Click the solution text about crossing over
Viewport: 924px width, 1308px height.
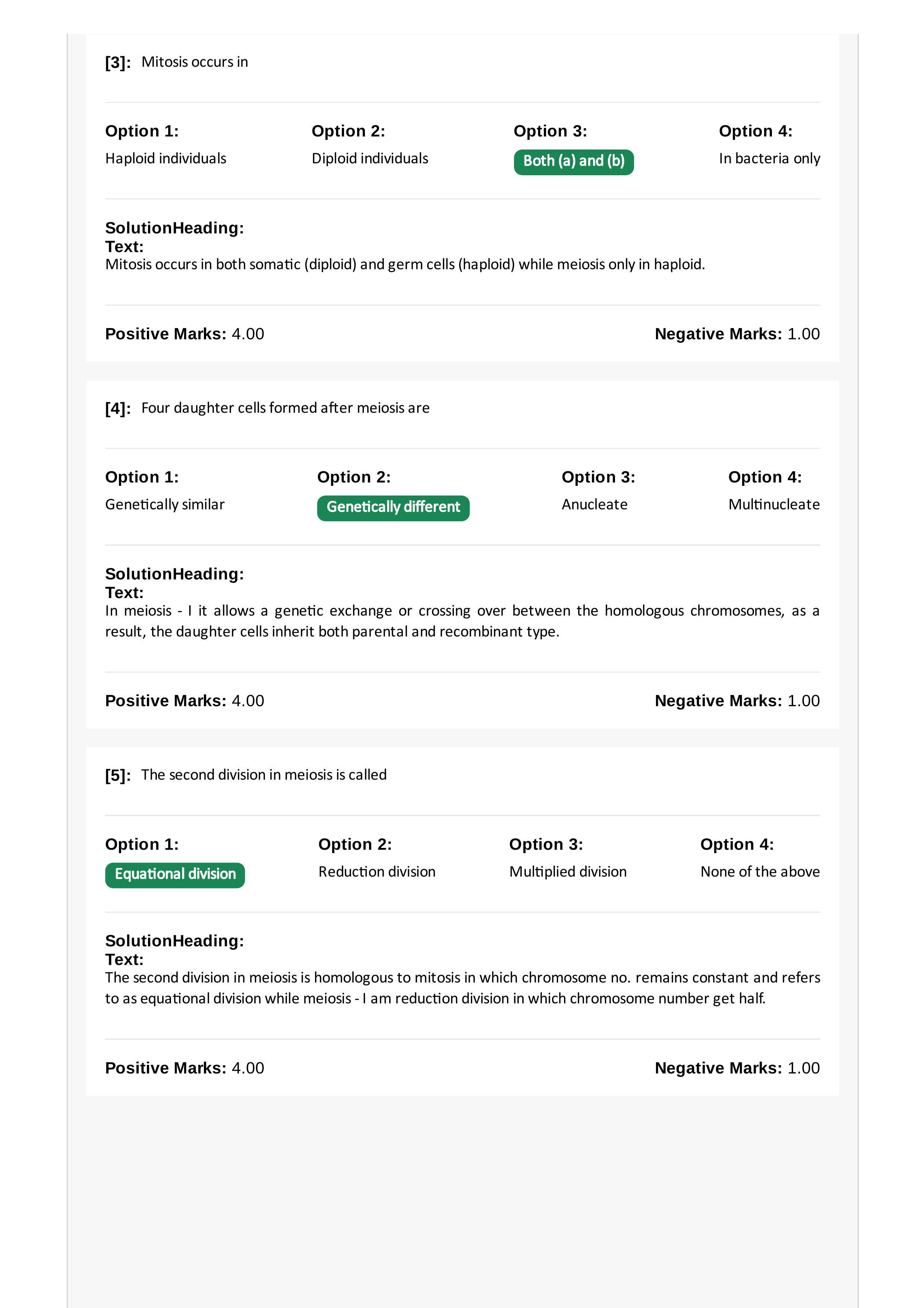[462, 621]
